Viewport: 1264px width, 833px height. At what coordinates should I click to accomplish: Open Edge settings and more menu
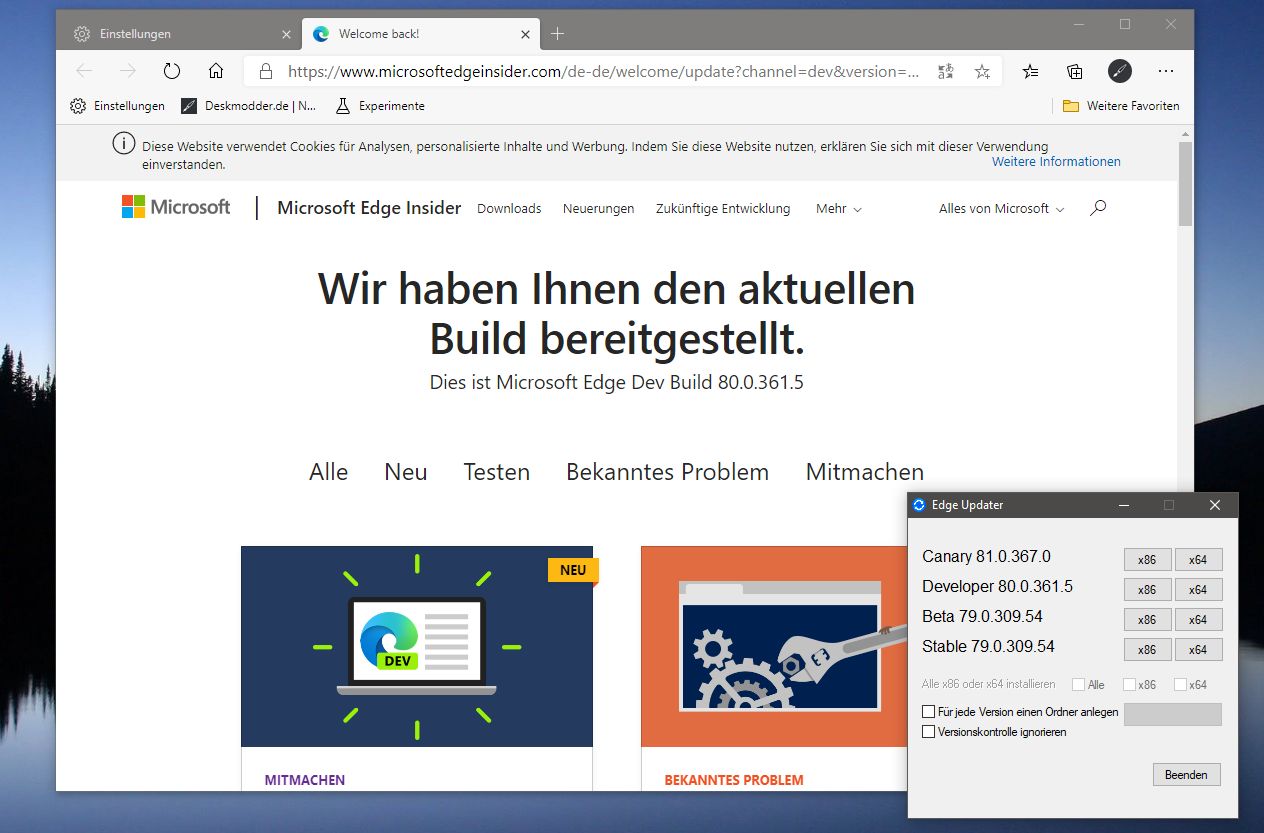point(1165,71)
